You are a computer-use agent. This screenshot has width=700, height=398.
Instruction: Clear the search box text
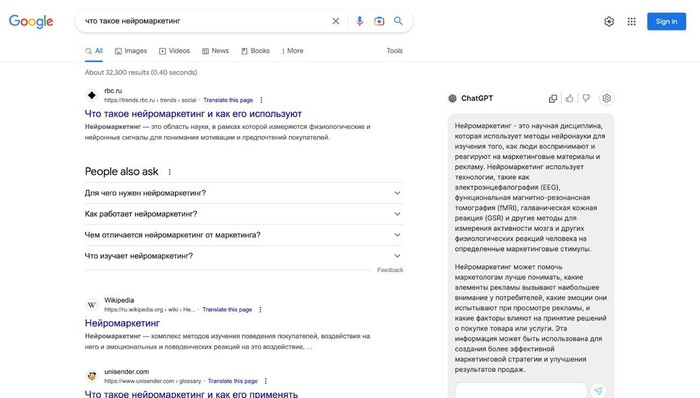(336, 21)
